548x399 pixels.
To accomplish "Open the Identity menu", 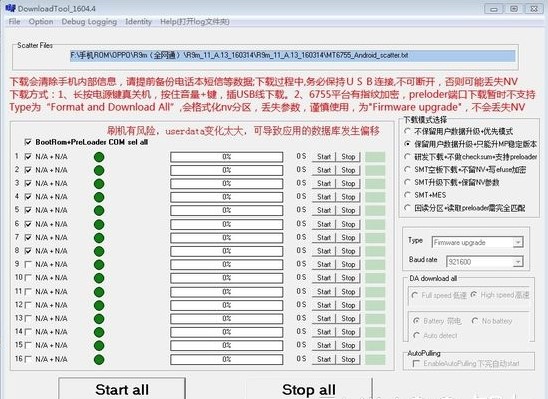I will (x=138, y=22).
